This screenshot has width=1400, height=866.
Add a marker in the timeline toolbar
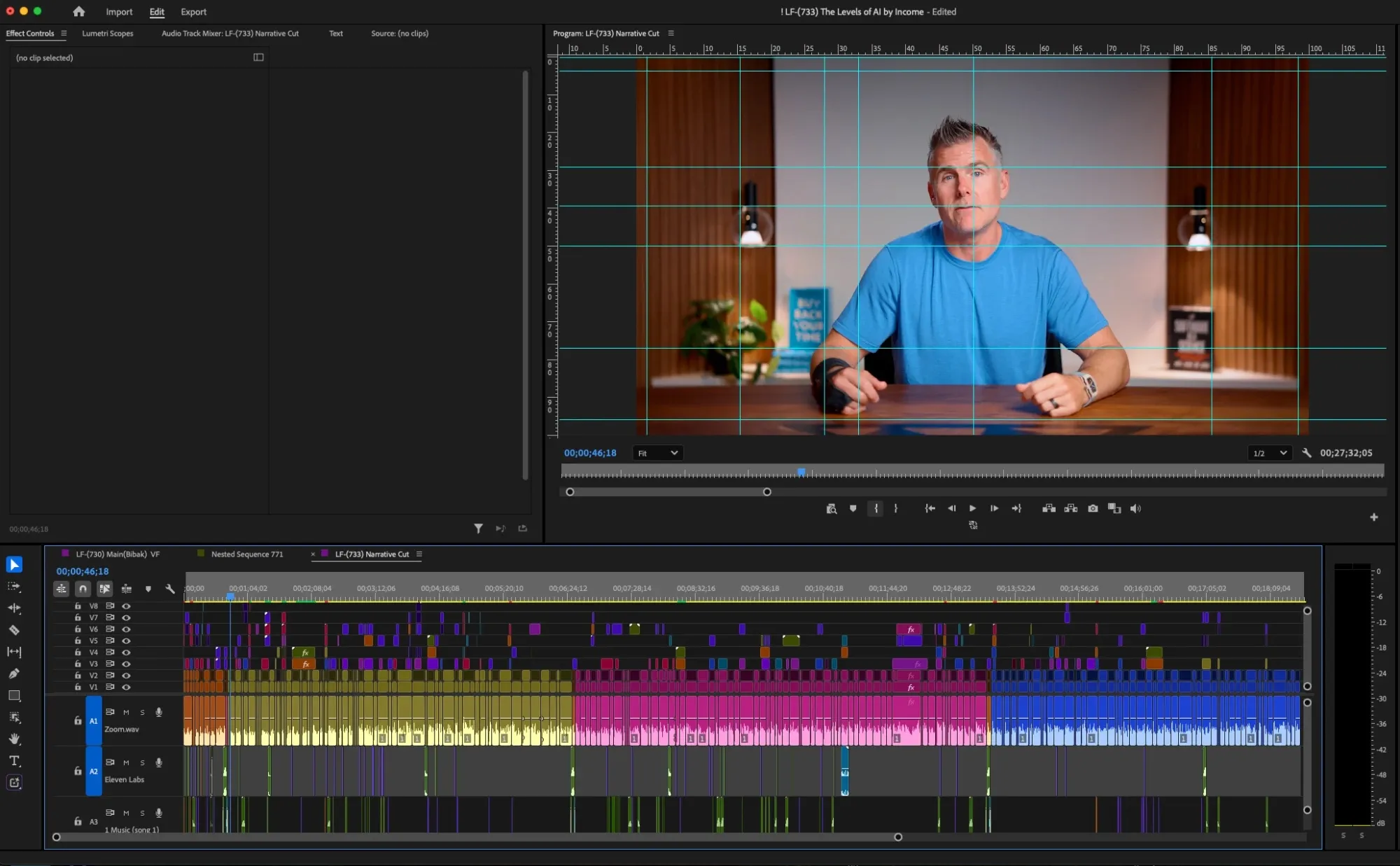click(x=148, y=589)
